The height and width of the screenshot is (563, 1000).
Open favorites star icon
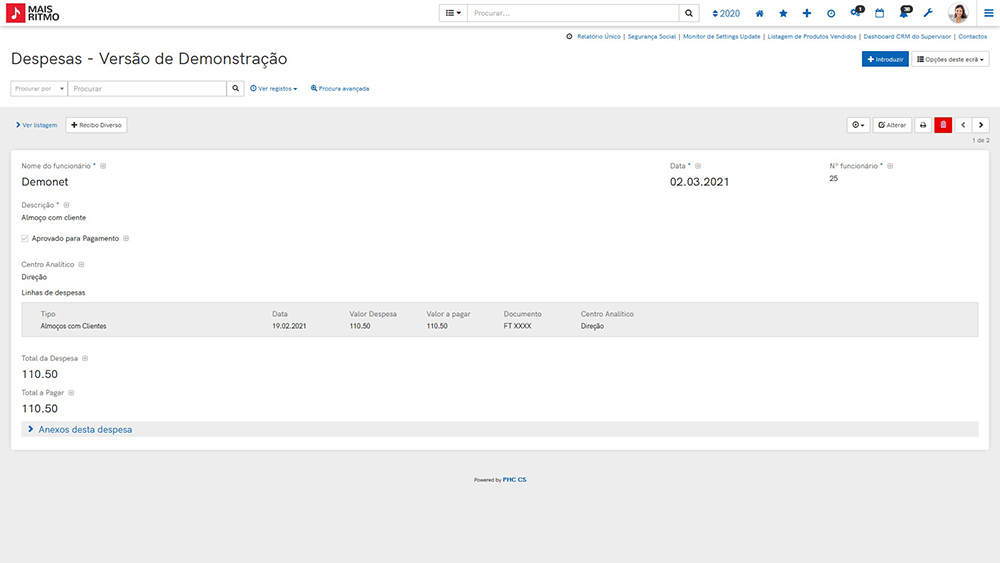(x=783, y=13)
